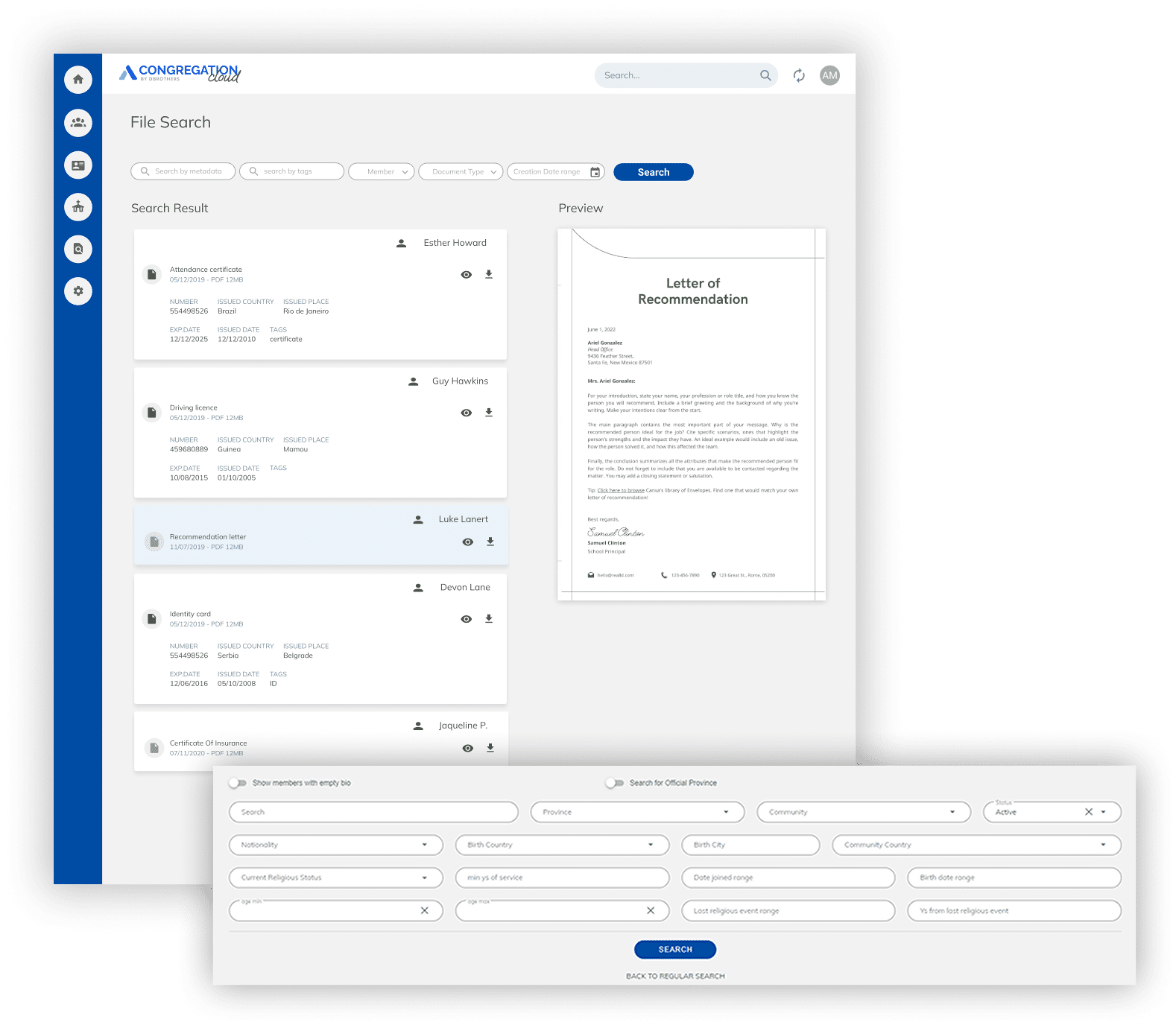Open the Settings gear in sidebar

pos(78,291)
